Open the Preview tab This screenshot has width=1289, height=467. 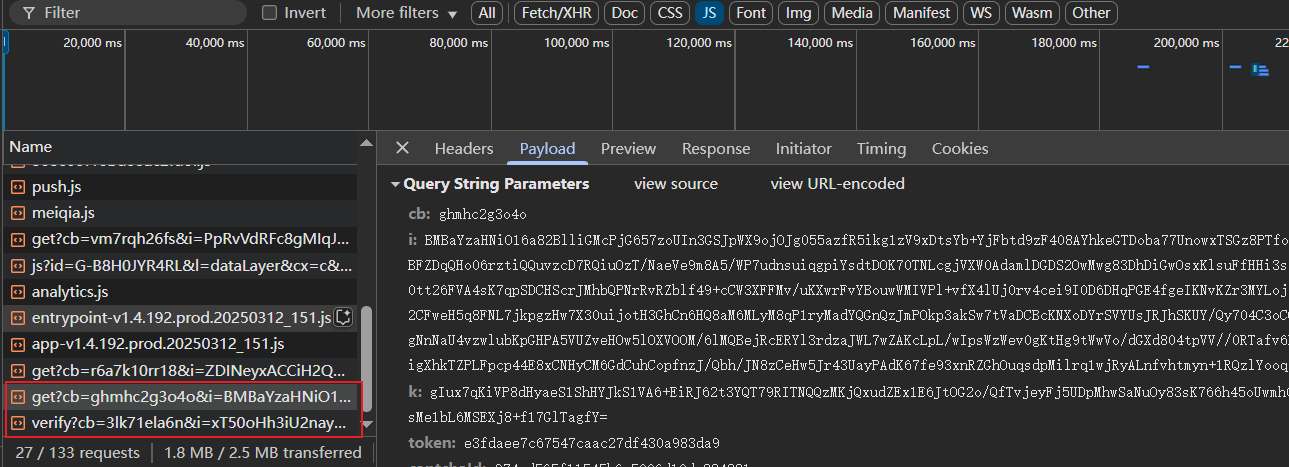[628, 148]
